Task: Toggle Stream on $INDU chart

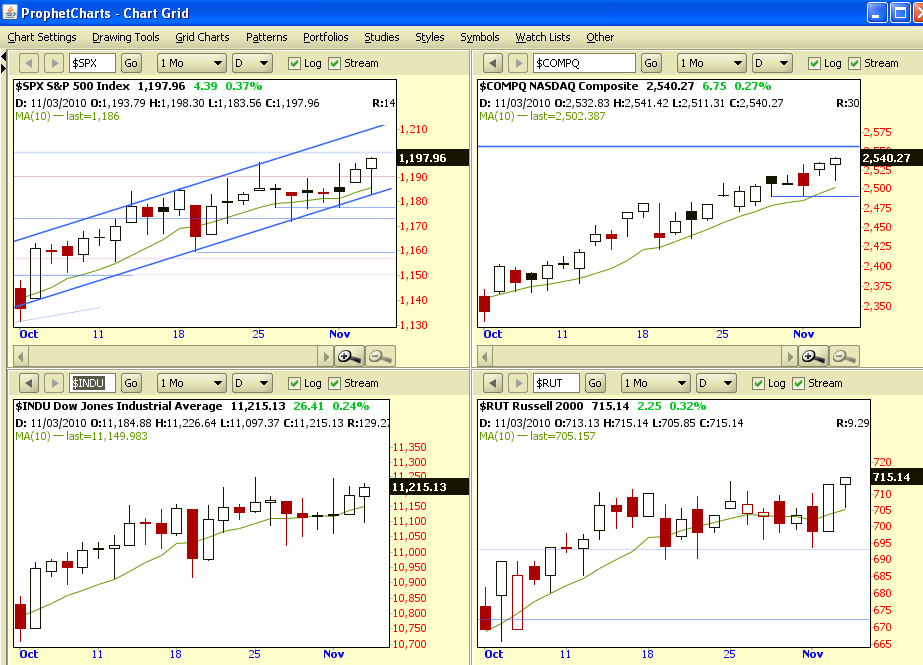Action: [353, 384]
